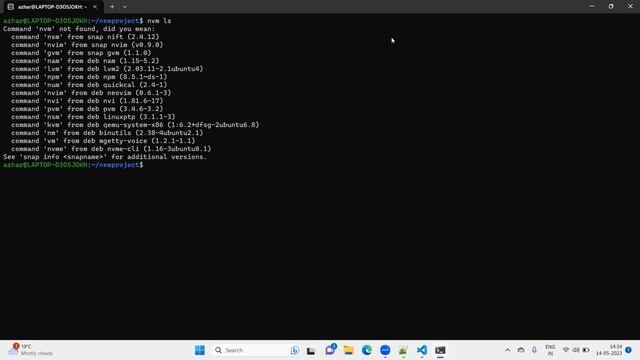Click line "command 'nvim' from snap nvim"
Screen dimensions: 640x360
(87, 45)
